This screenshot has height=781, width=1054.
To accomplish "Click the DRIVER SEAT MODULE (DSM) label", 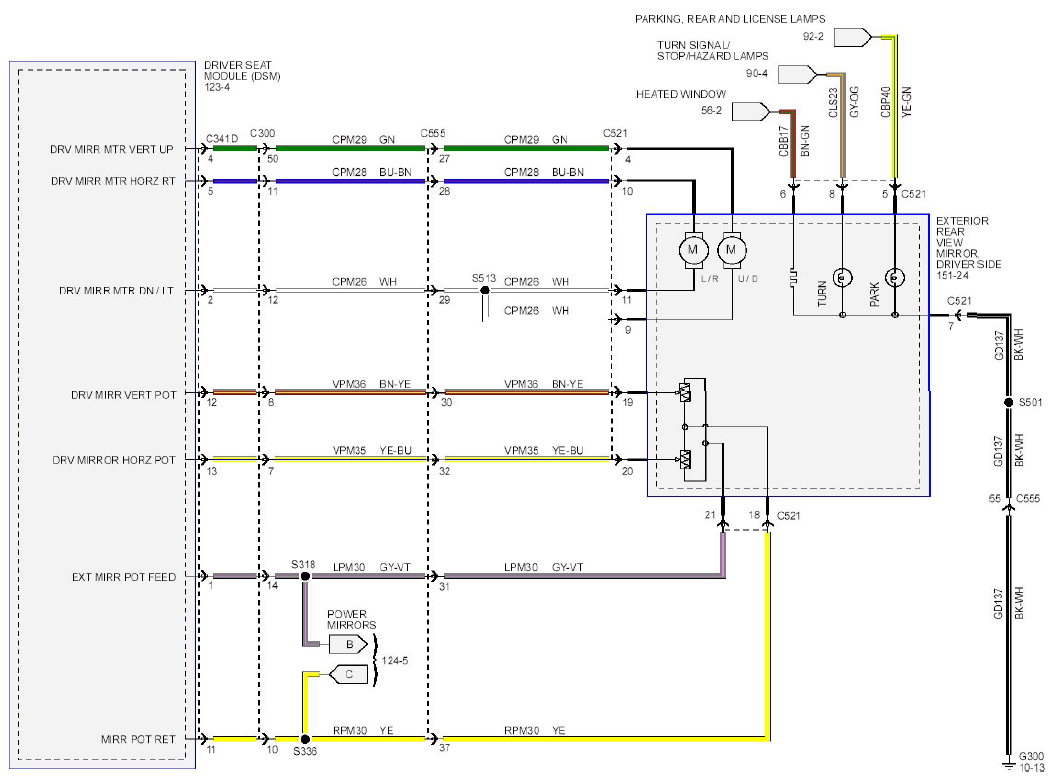I will pyautogui.click(x=242, y=71).
